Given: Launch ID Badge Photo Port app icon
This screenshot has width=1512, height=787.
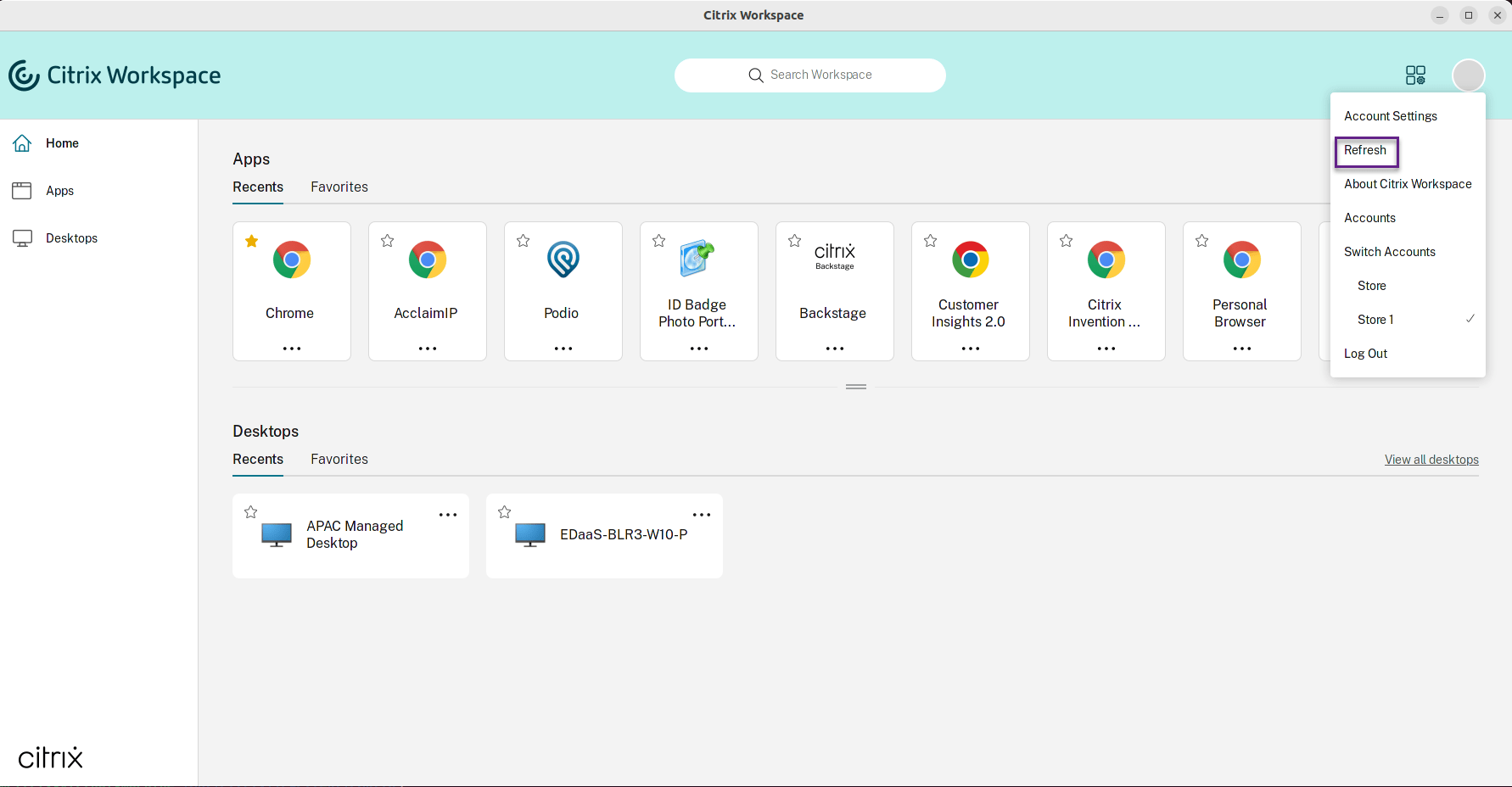Looking at the screenshot, I should (x=698, y=259).
